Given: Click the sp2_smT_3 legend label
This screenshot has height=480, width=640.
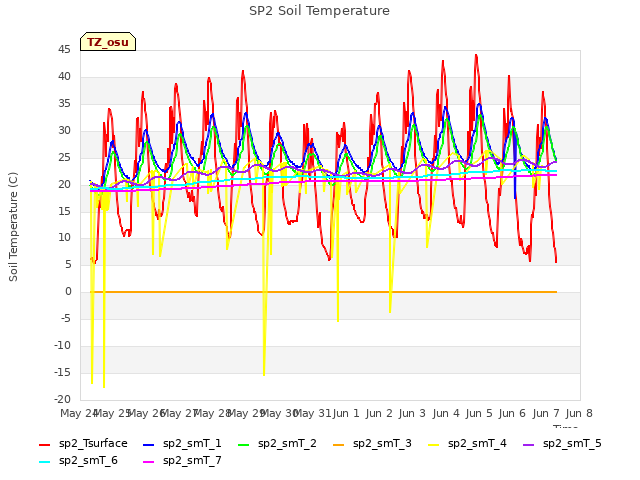Looking at the screenshot, I should (x=382, y=443).
